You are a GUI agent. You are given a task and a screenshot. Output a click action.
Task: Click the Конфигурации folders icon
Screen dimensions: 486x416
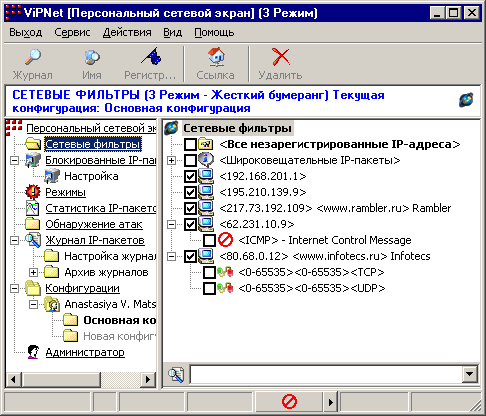[x=33, y=288]
